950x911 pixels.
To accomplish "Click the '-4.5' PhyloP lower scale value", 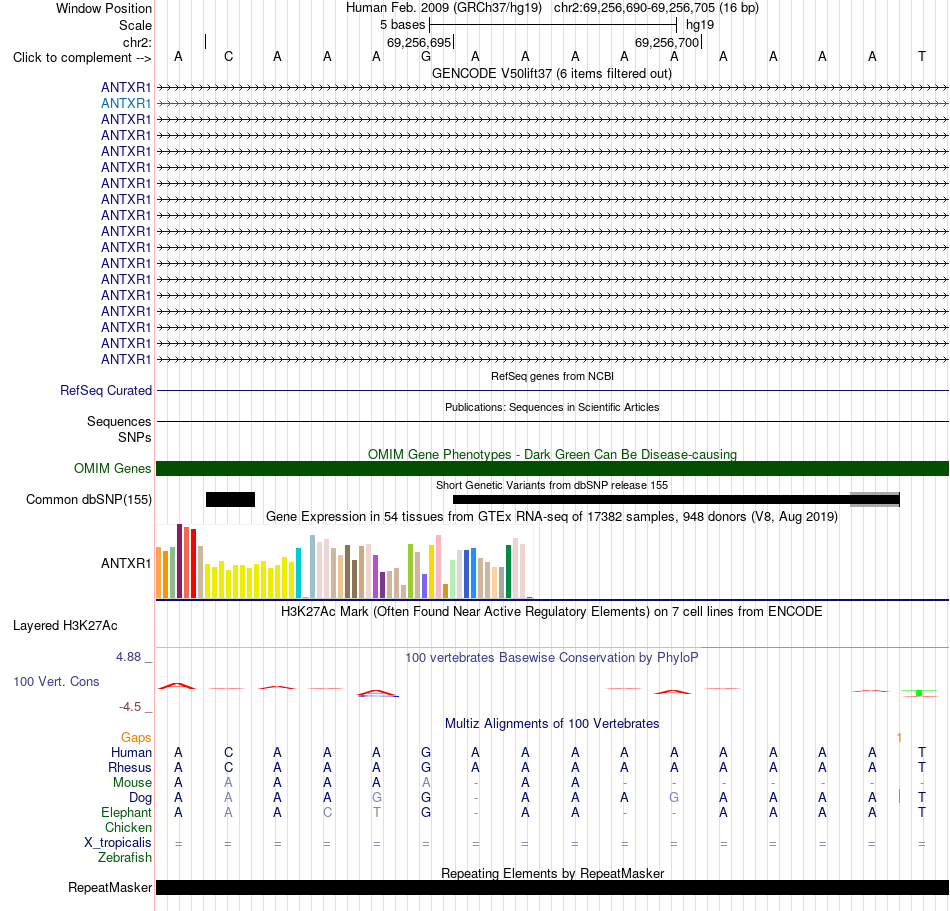I will coord(130,707).
